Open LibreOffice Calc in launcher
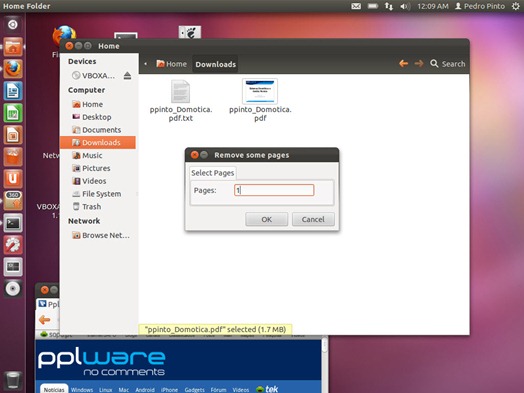Viewport: 524px width, 393px height. (x=13, y=113)
